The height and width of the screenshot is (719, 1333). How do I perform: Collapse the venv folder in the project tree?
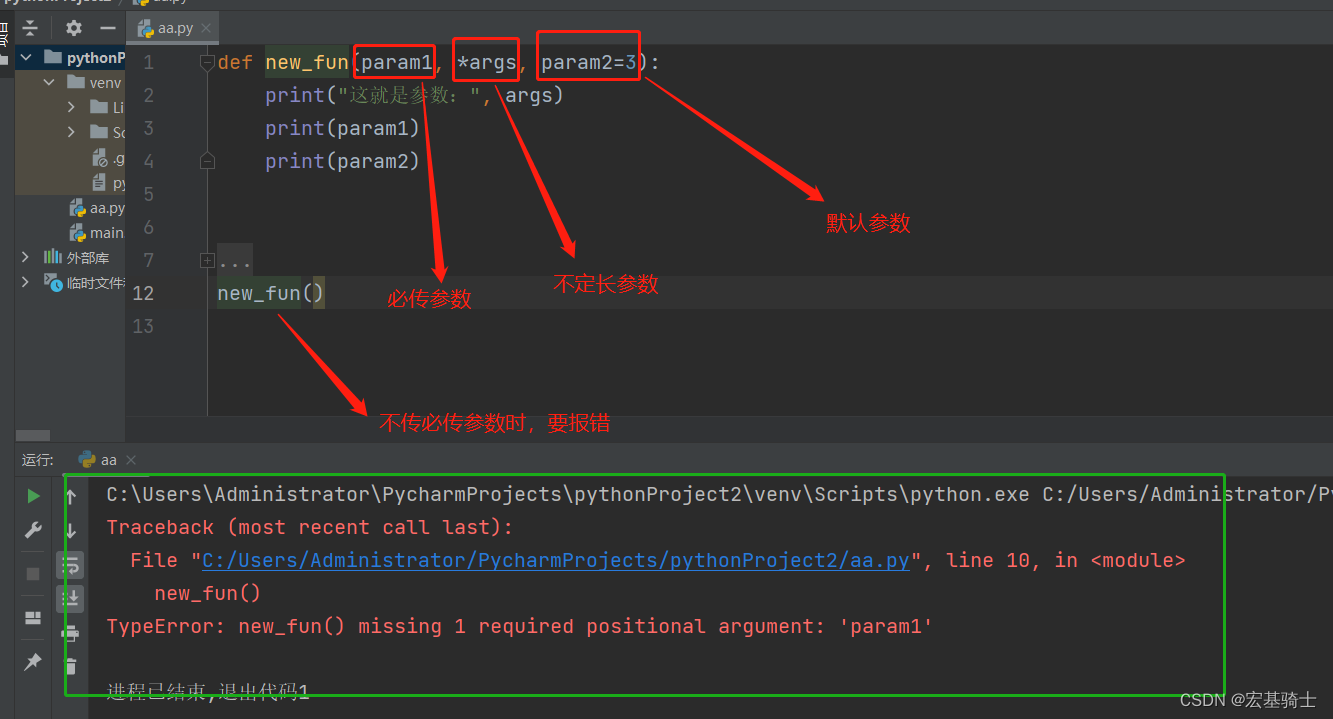tap(48, 82)
